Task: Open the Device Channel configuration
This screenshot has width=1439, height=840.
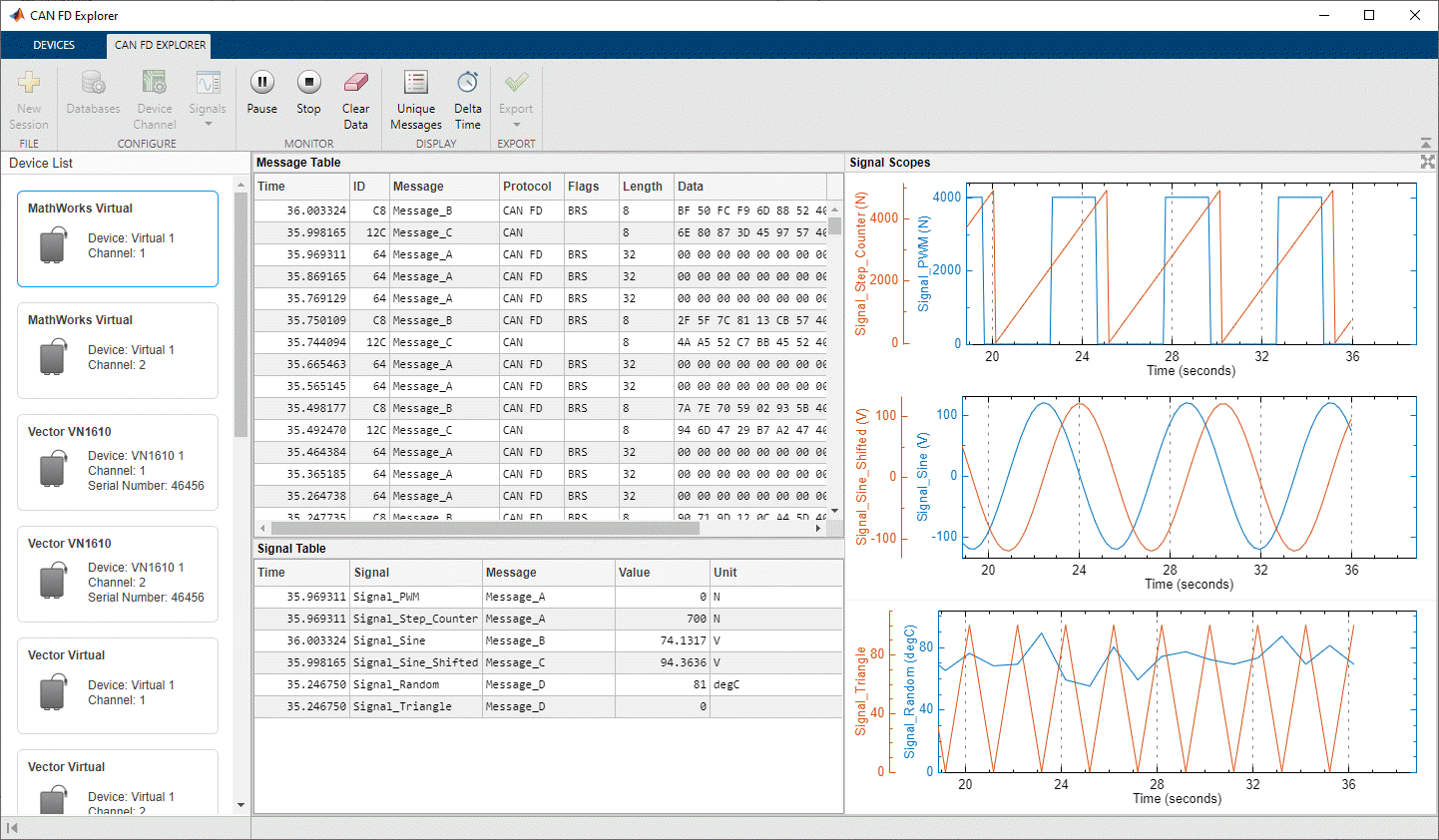Action: click(154, 98)
